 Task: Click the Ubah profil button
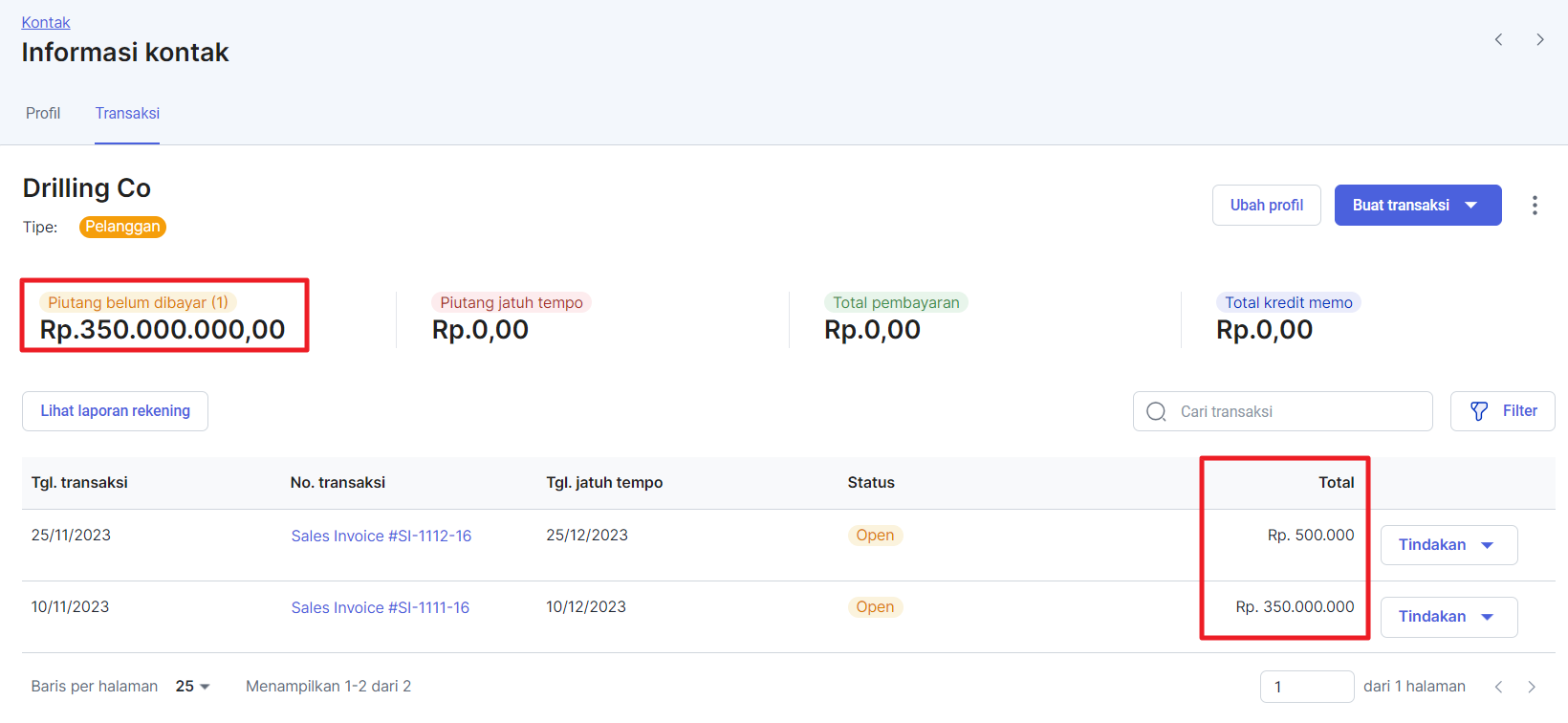[x=1266, y=206]
